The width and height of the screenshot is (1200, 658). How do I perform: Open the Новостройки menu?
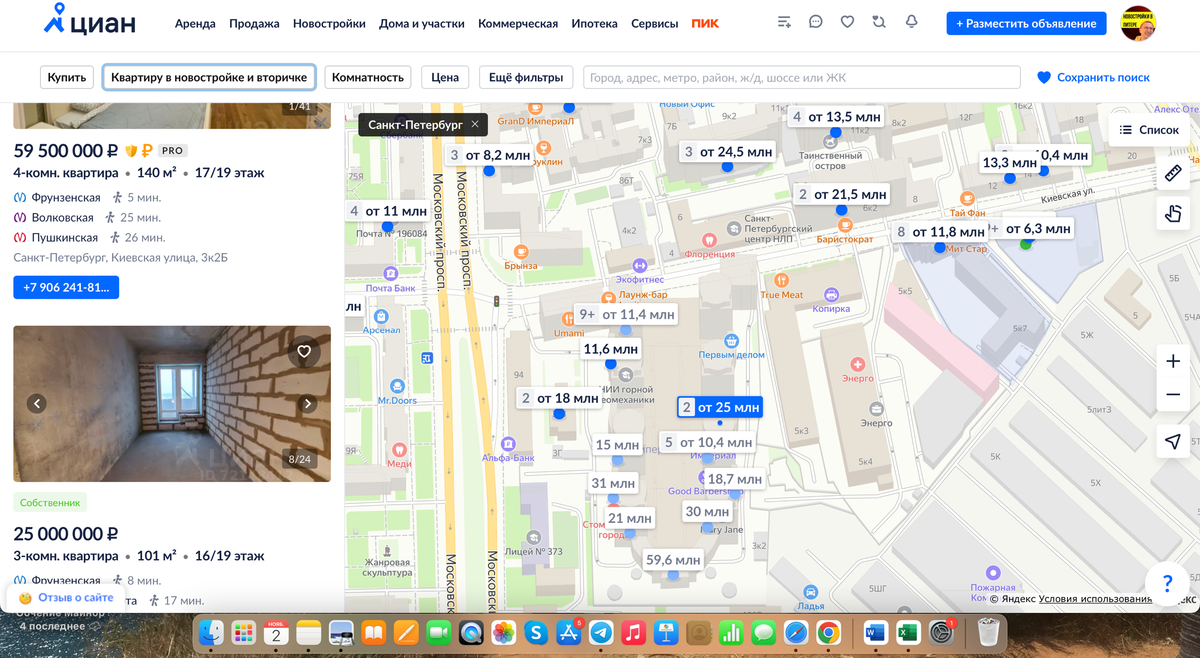coord(329,23)
